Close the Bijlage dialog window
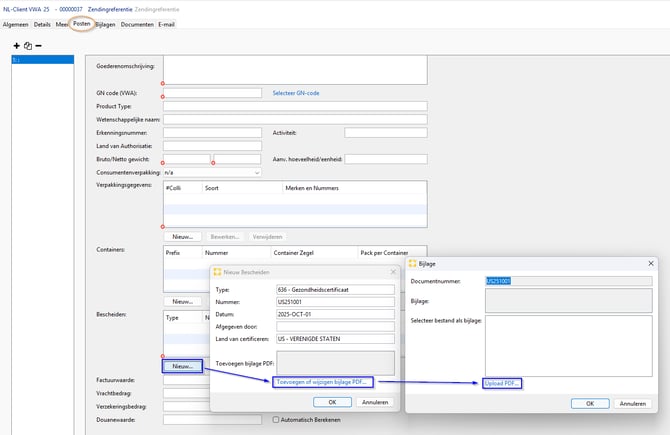Viewport: 670px width, 435px height. 651,263
